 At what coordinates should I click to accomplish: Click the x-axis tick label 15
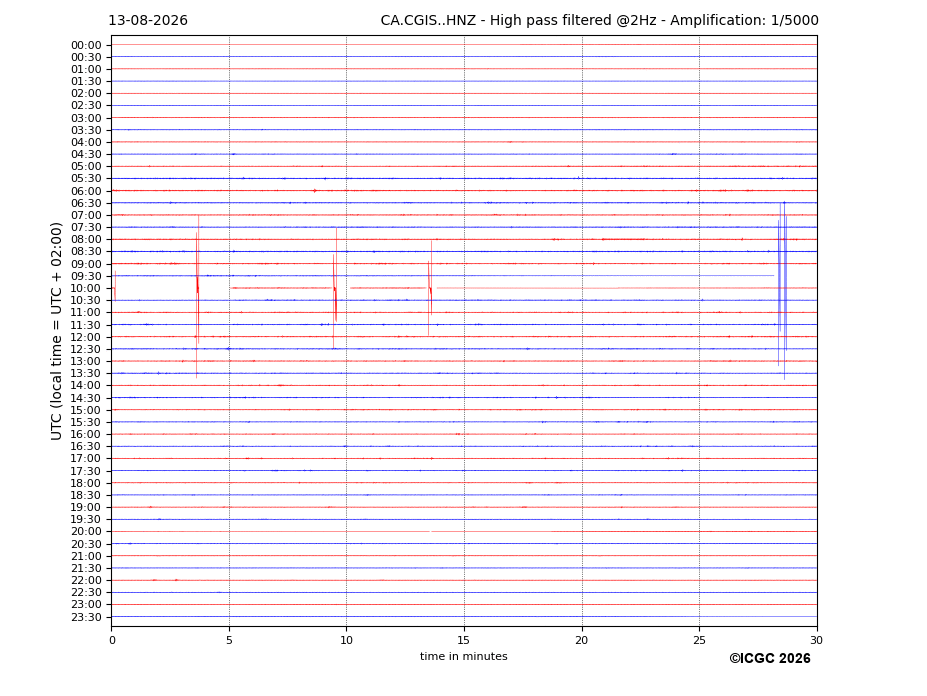click(464, 640)
